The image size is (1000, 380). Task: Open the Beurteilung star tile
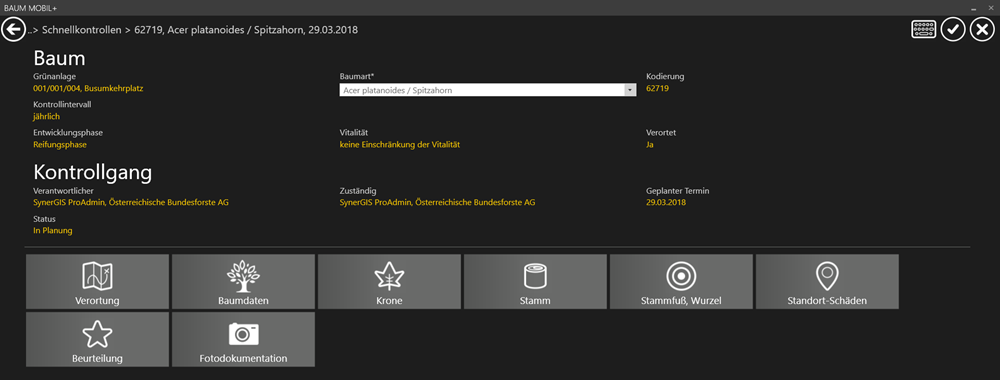point(98,339)
